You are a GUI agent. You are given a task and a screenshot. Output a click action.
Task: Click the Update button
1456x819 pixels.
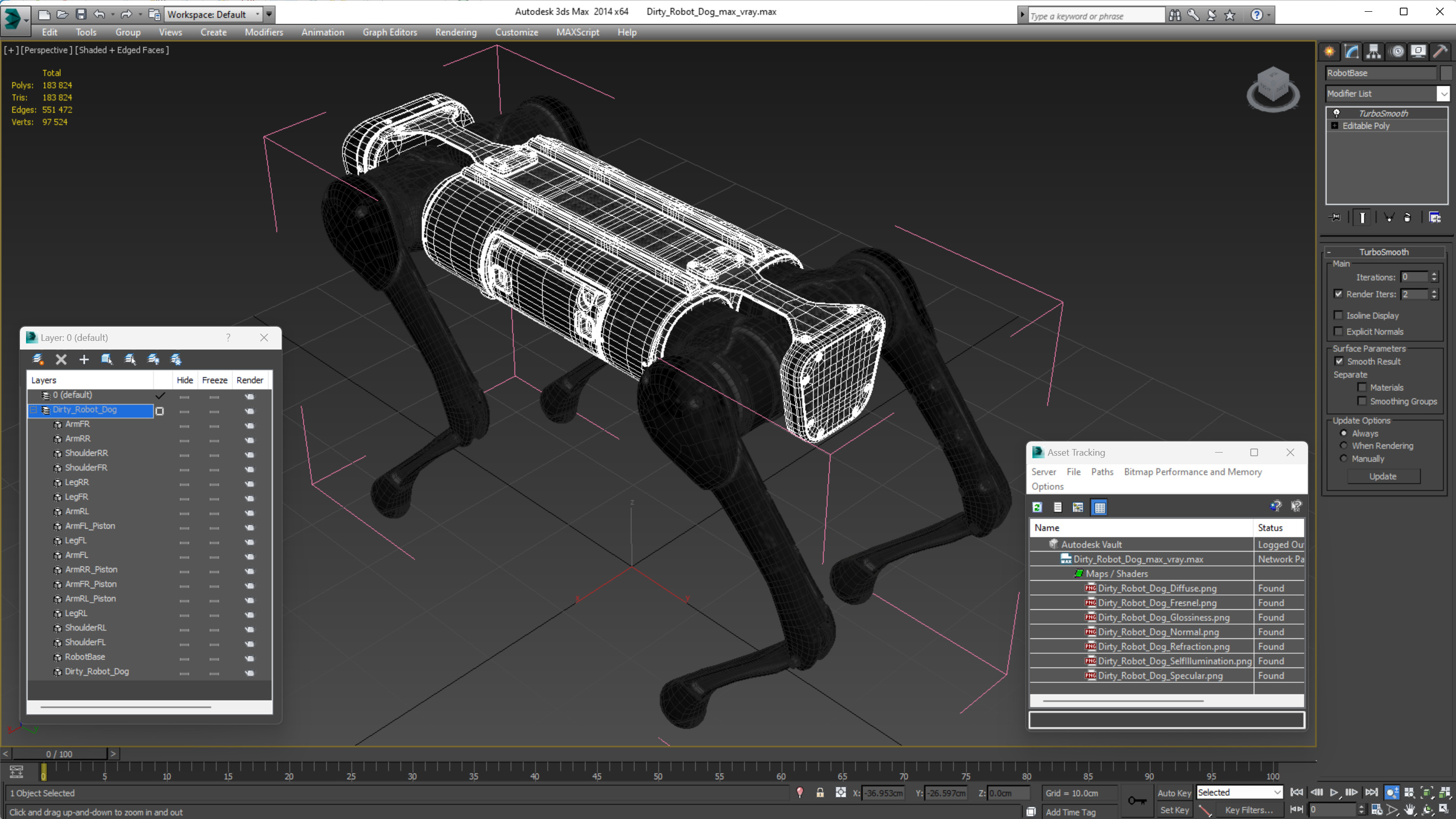[1383, 477]
